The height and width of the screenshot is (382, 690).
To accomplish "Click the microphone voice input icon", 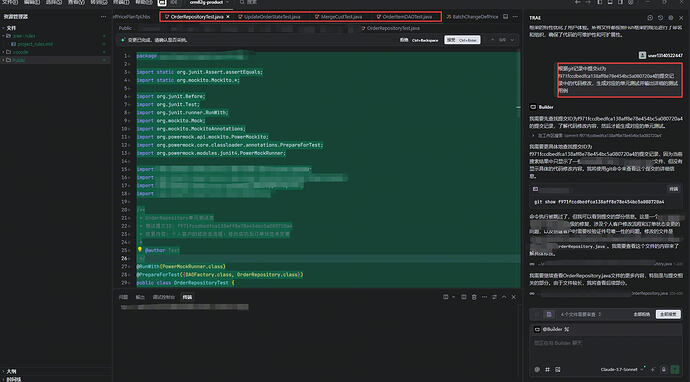I will click(x=663, y=369).
